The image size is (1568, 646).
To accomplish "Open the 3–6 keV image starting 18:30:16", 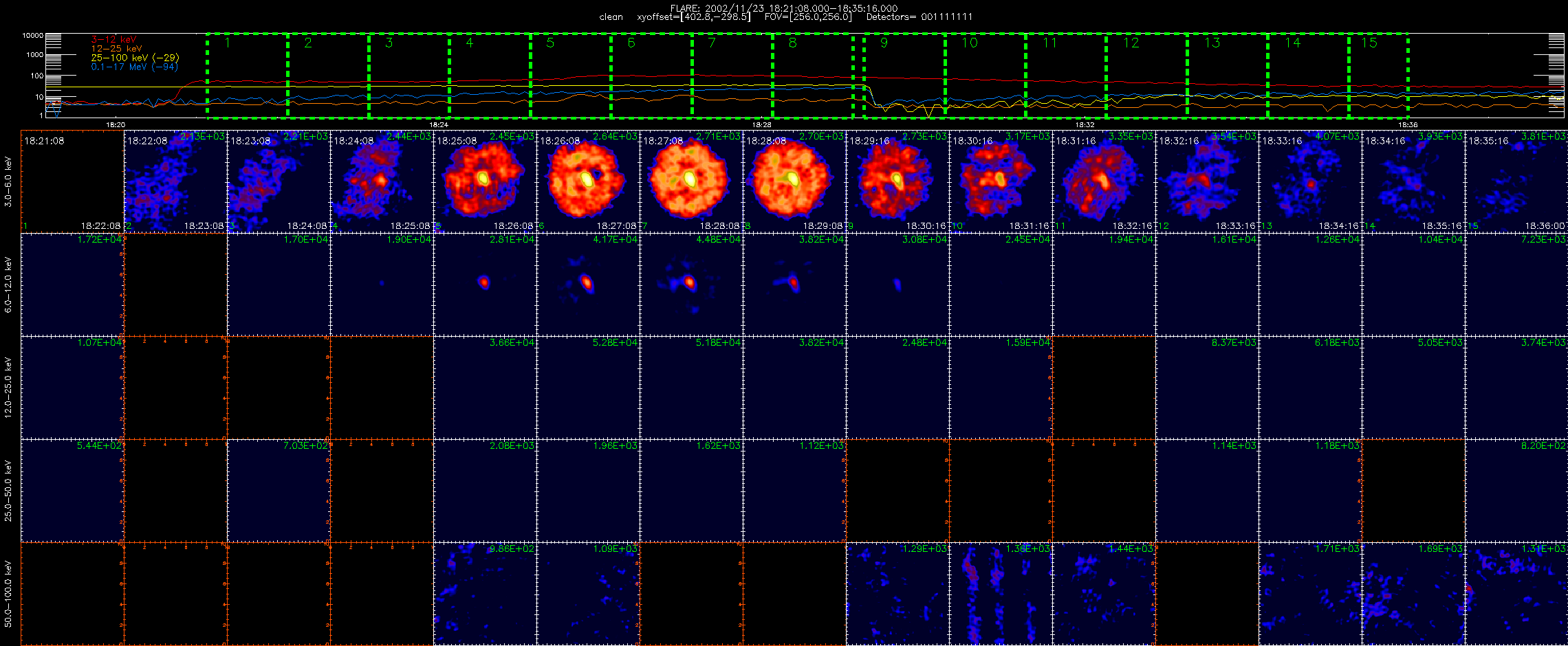I will 1001,181.
